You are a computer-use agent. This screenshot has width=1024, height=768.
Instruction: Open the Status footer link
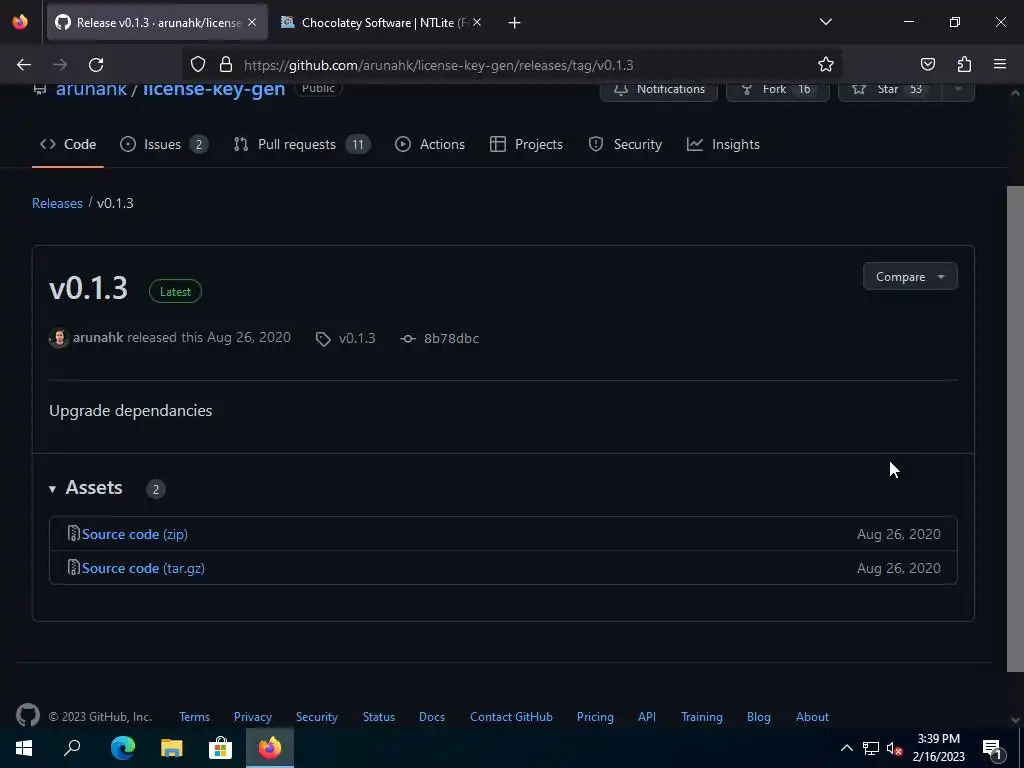pos(379,716)
